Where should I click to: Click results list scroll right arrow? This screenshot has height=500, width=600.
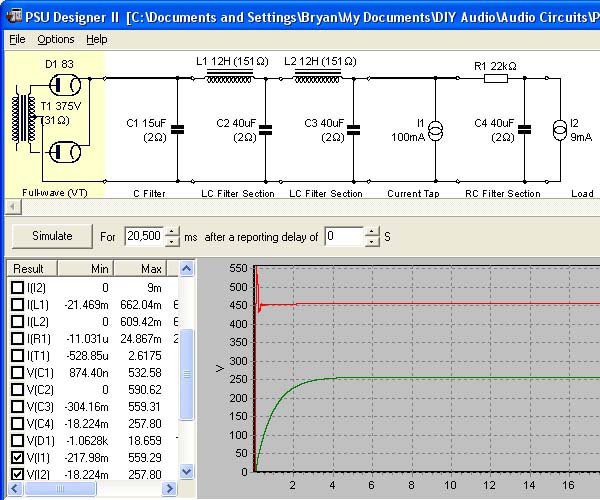pyautogui.click(x=169, y=489)
